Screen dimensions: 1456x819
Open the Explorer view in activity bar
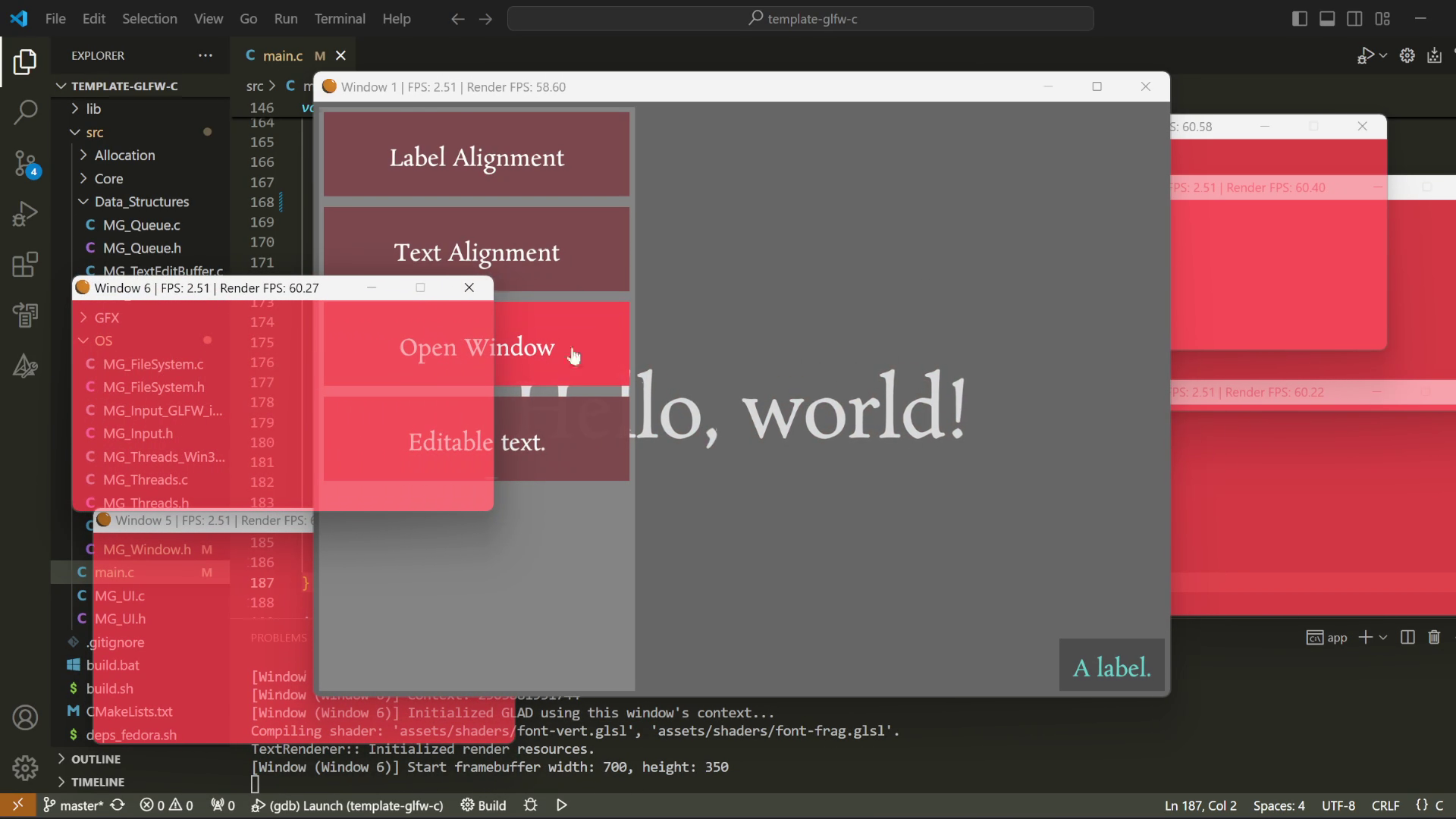coord(25,61)
